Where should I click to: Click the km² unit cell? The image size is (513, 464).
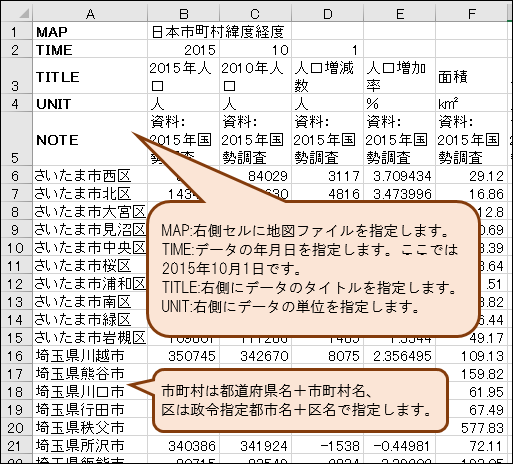pyautogui.click(x=471, y=103)
